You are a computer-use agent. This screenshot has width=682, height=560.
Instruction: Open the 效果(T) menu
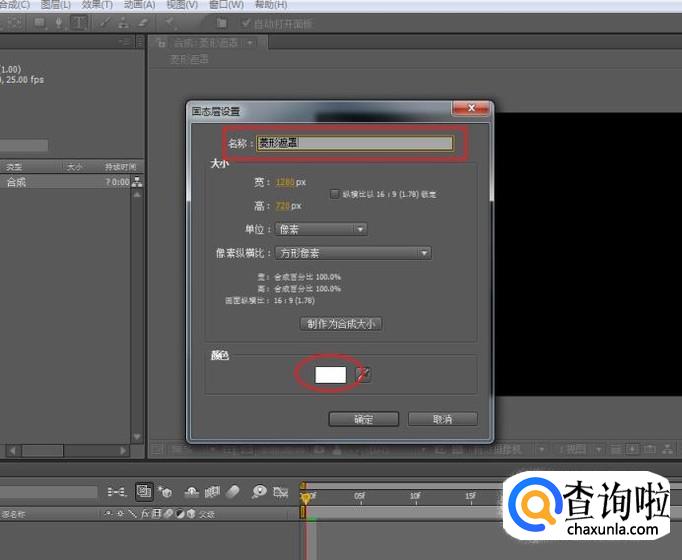point(96,5)
